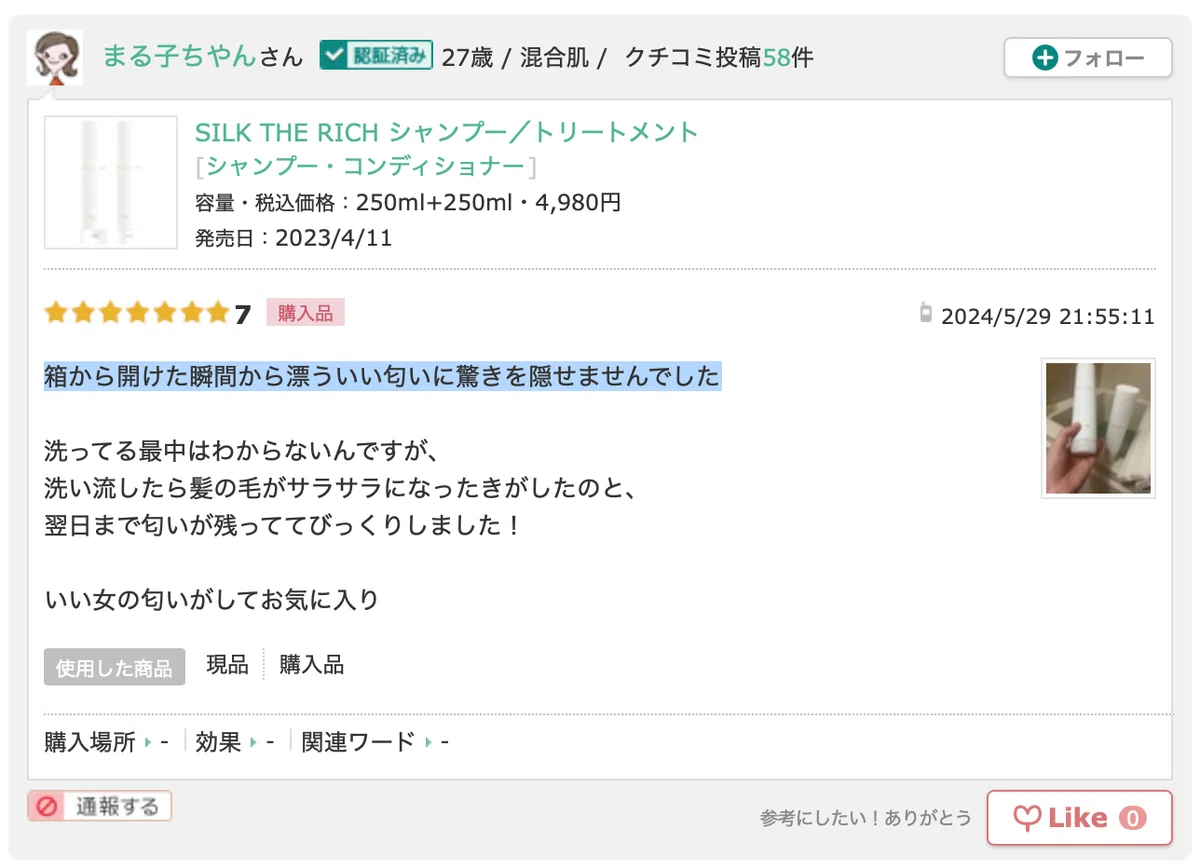This screenshot has width=1200, height=866.
Task: Open the シャンプー・コンディショナー category link
Action: coord(365,166)
